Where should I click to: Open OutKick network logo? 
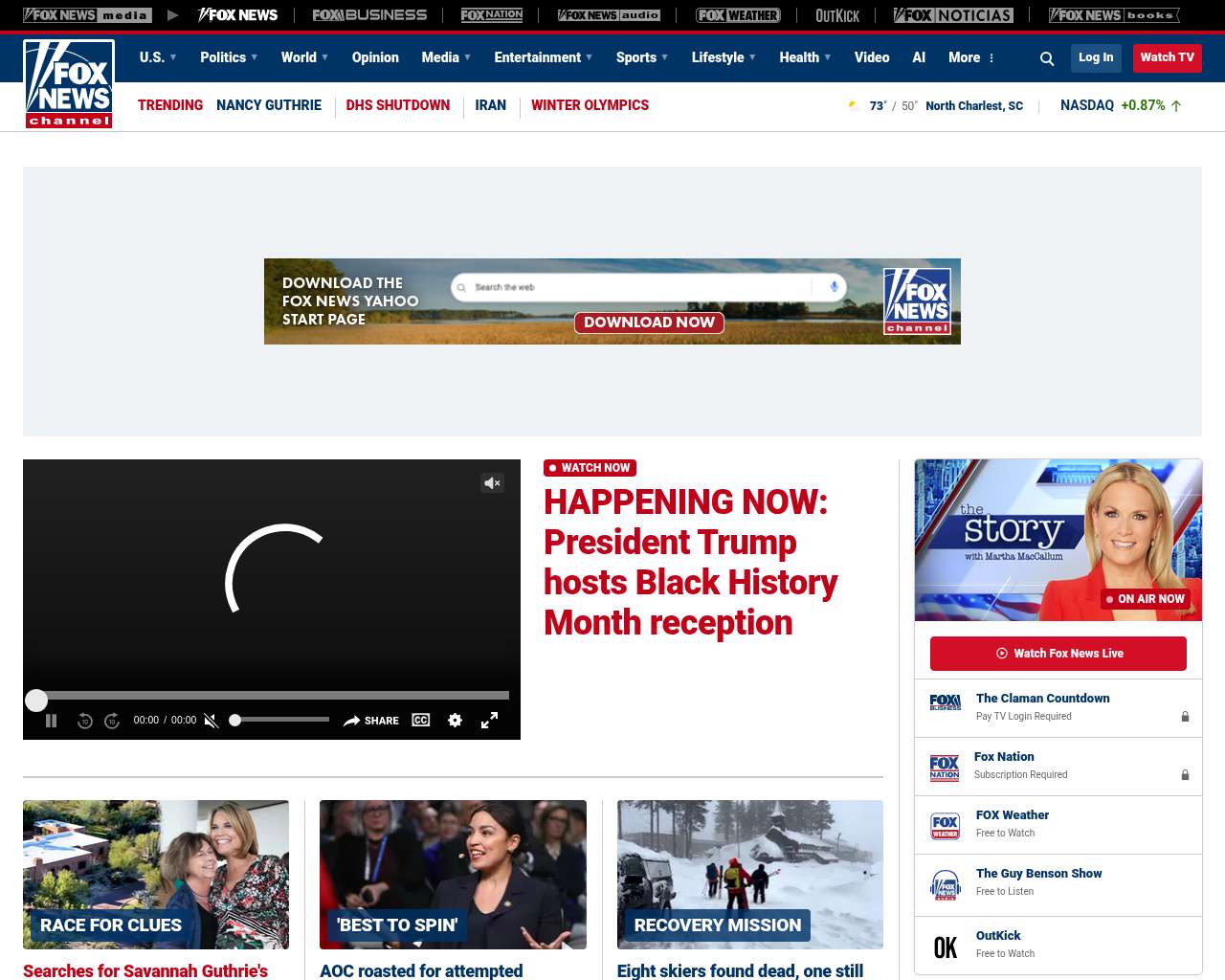(x=837, y=15)
